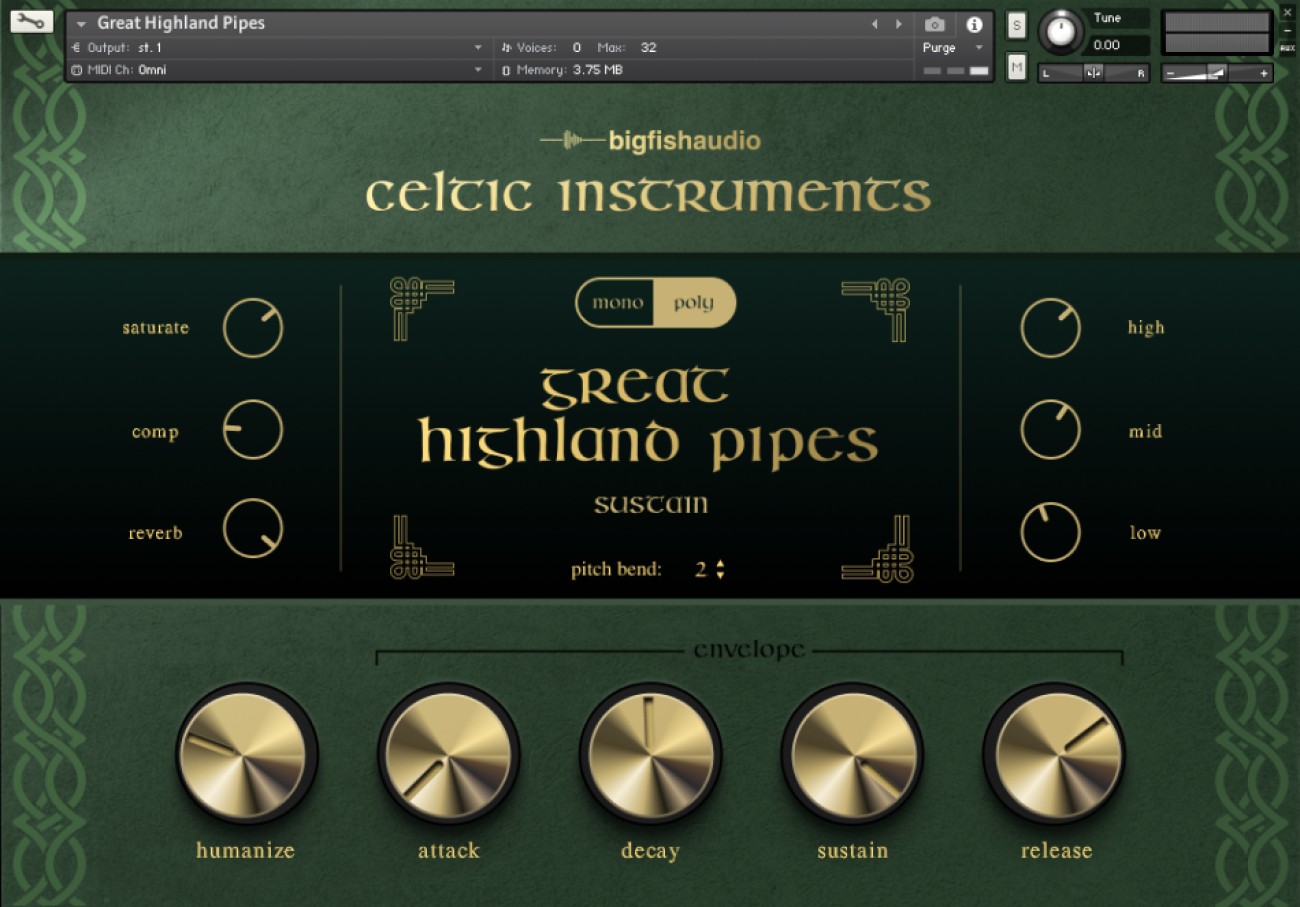Click the output routing icon beside Output
Screen dimensions: 1300x907
(77, 47)
